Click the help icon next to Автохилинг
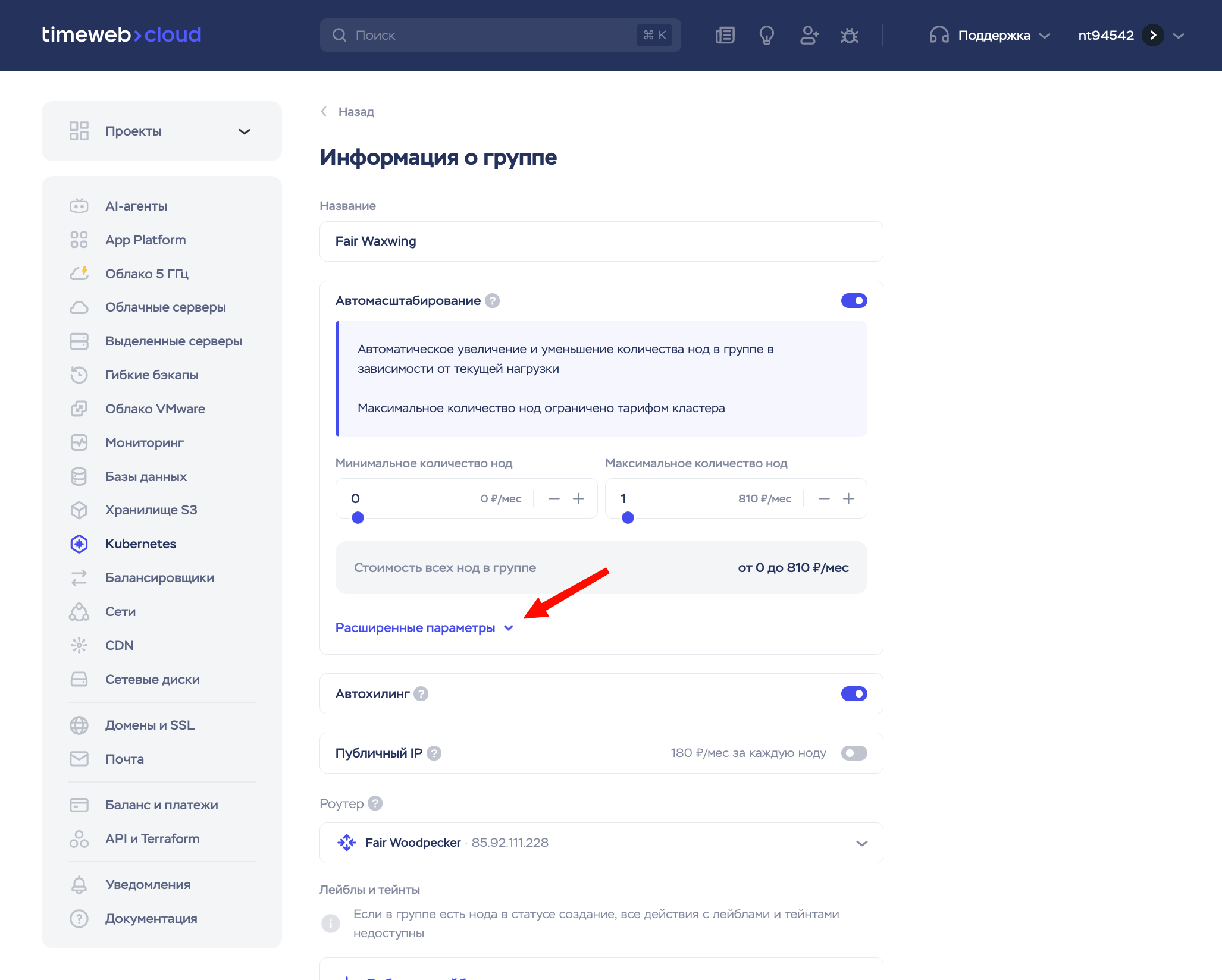Image resolution: width=1222 pixels, height=980 pixels. [x=421, y=694]
